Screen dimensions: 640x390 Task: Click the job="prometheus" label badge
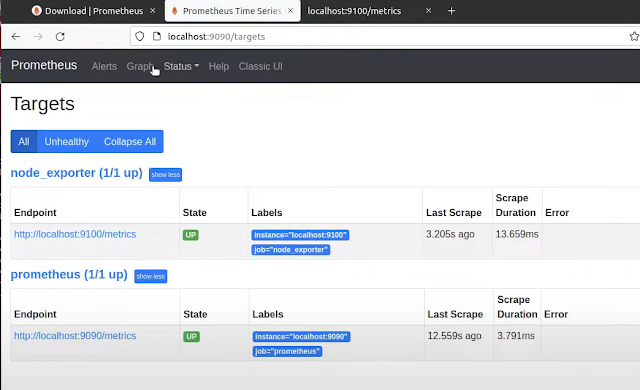(x=287, y=351)
